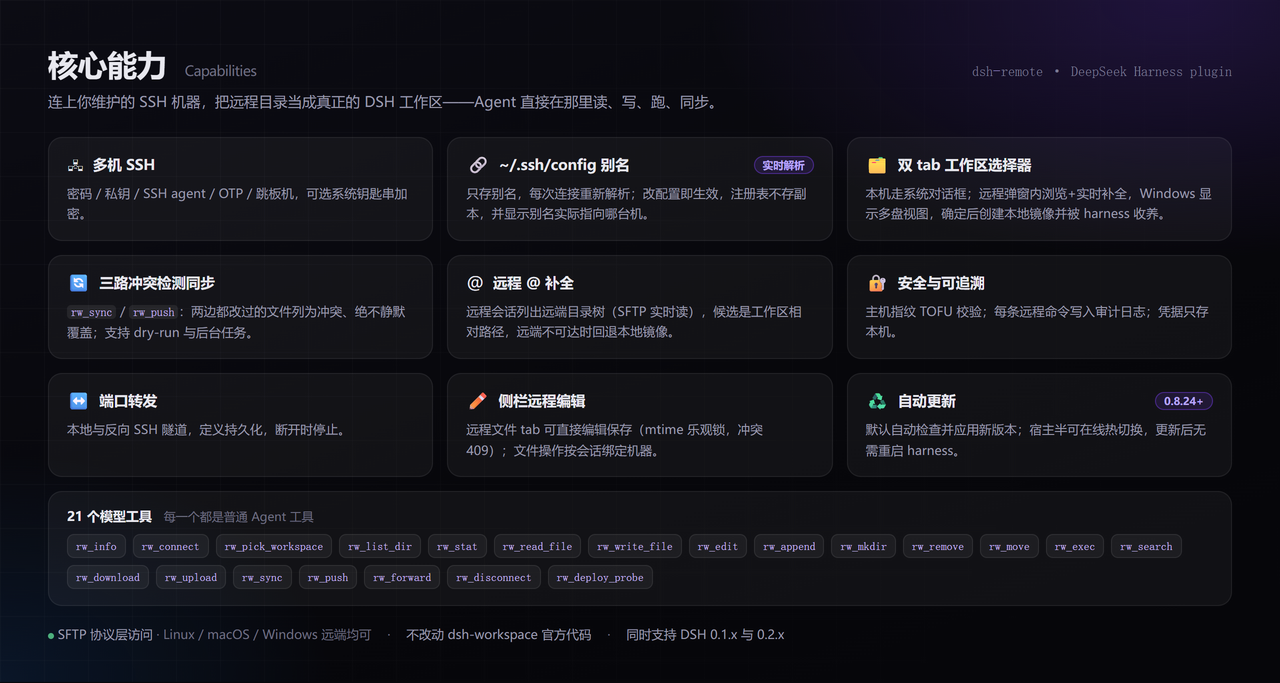Select the rw_remove tool chip
This screenshot has width=1280, height=683.
click(938, 546)
